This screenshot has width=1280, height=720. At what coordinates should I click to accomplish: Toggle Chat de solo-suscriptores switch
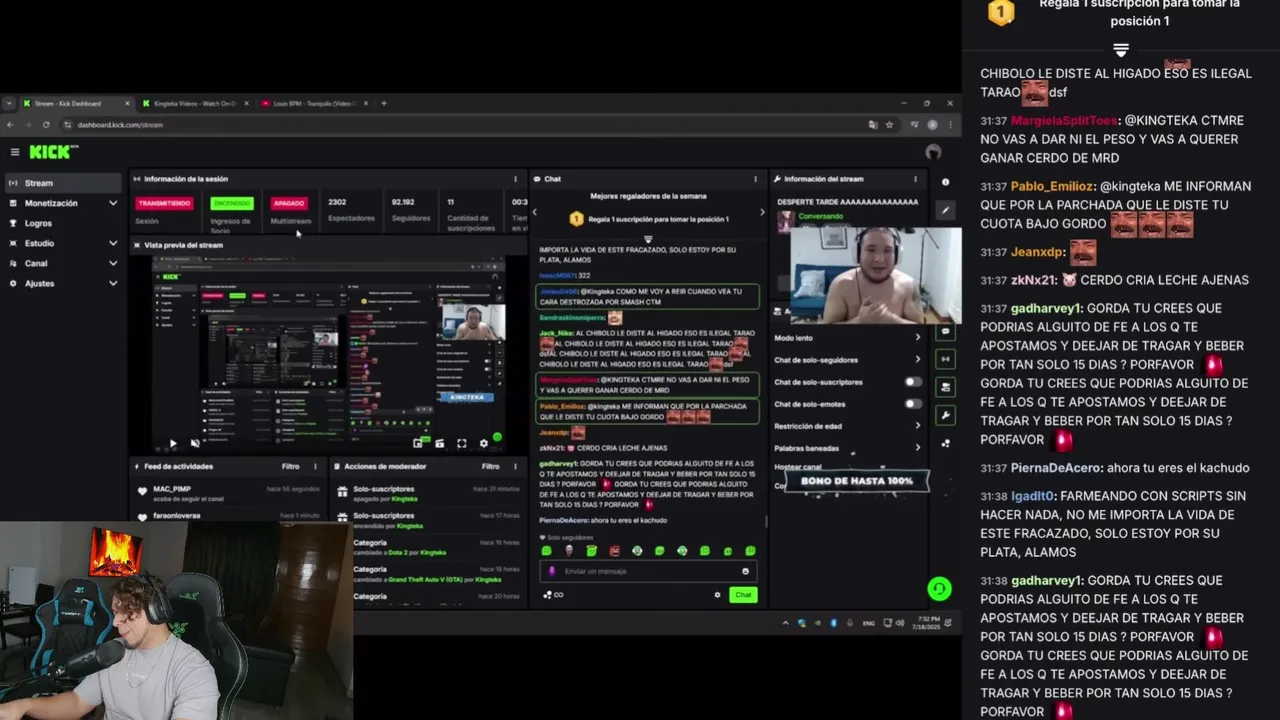tap(913, 382)
